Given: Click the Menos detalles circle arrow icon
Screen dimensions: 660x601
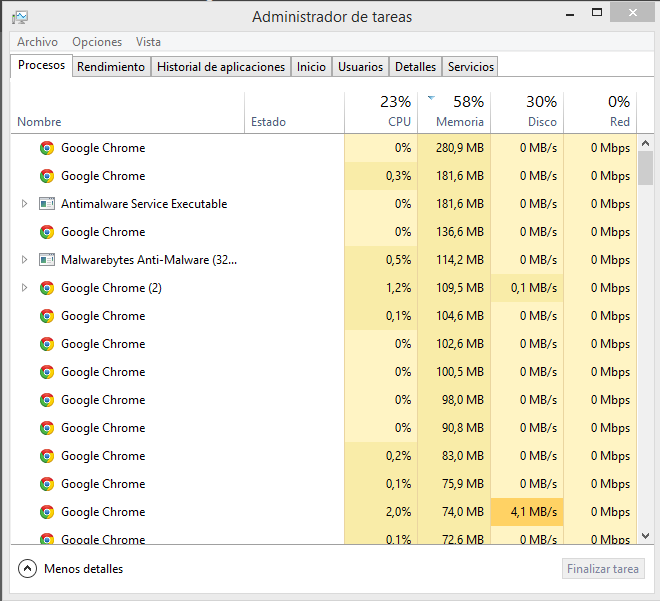Looking at the screenshot, I should coord(27,569).
